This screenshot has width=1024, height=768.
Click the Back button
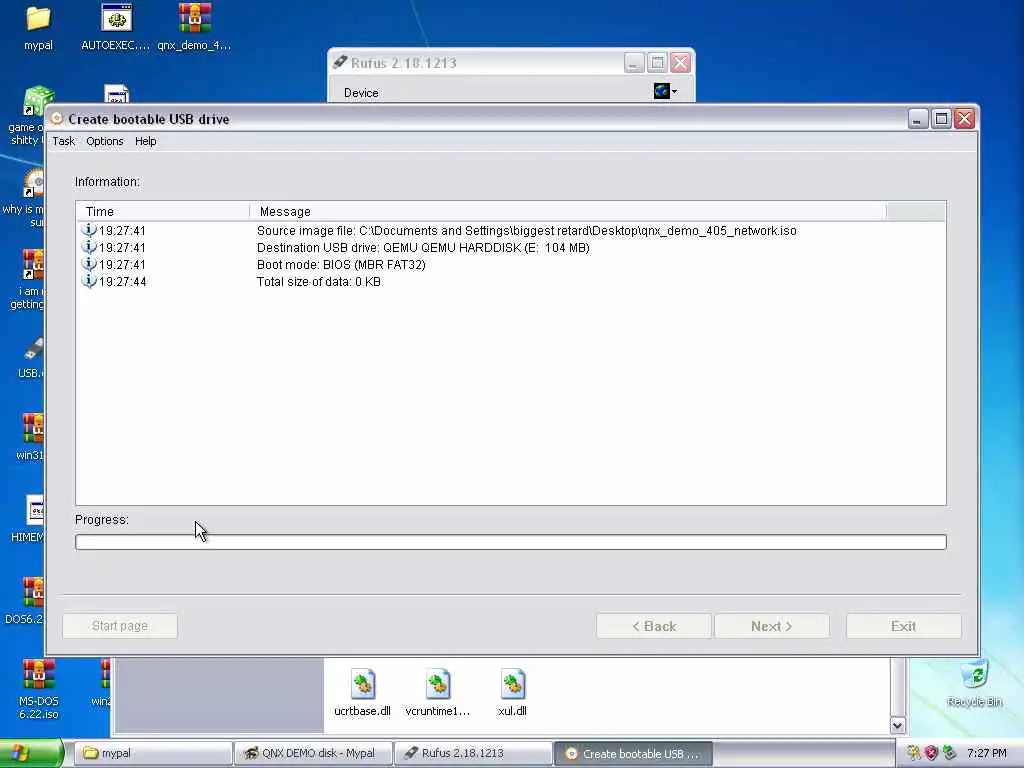coord(654,626)
